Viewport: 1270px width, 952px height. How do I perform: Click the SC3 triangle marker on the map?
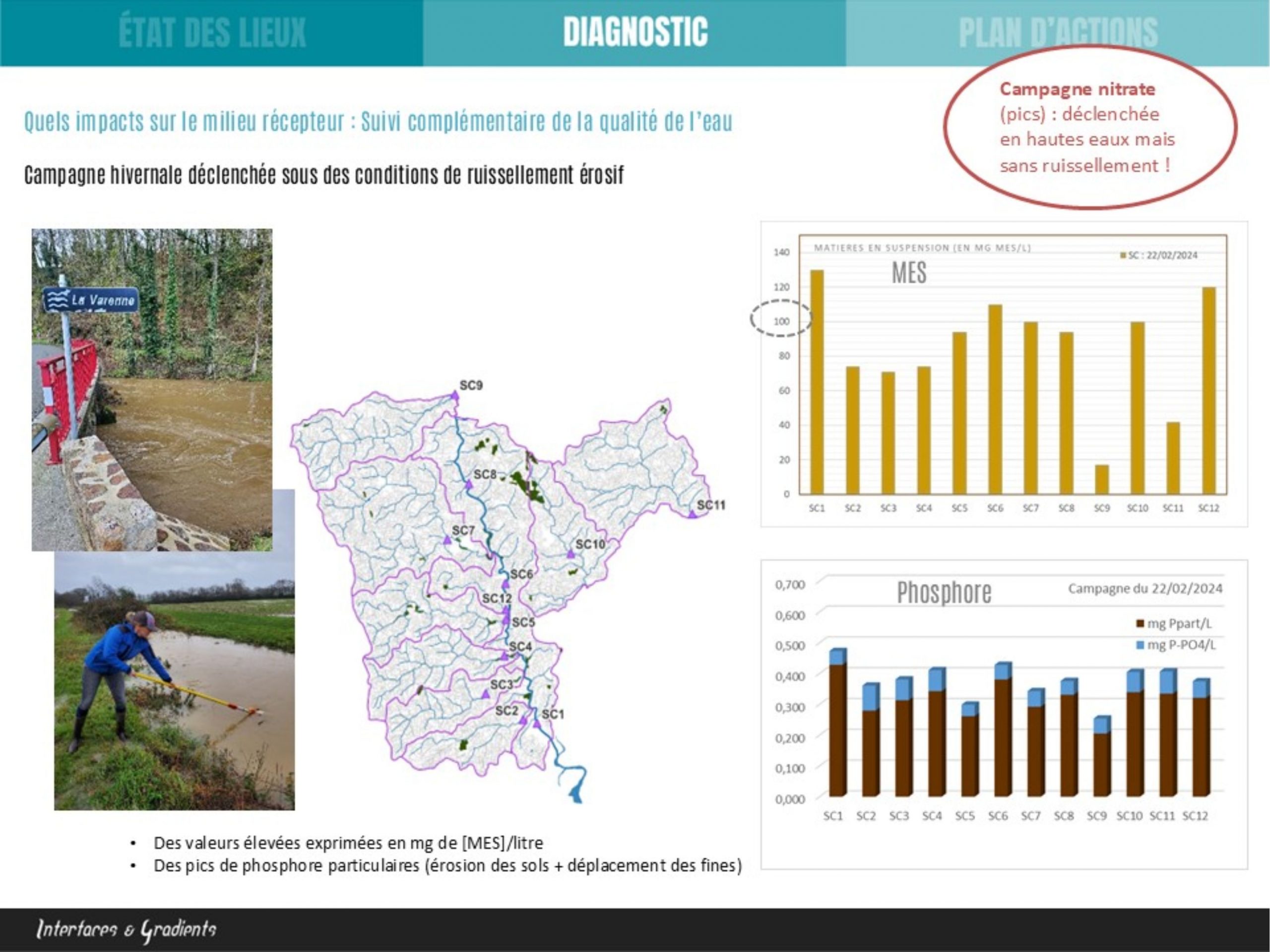[486, 694]
